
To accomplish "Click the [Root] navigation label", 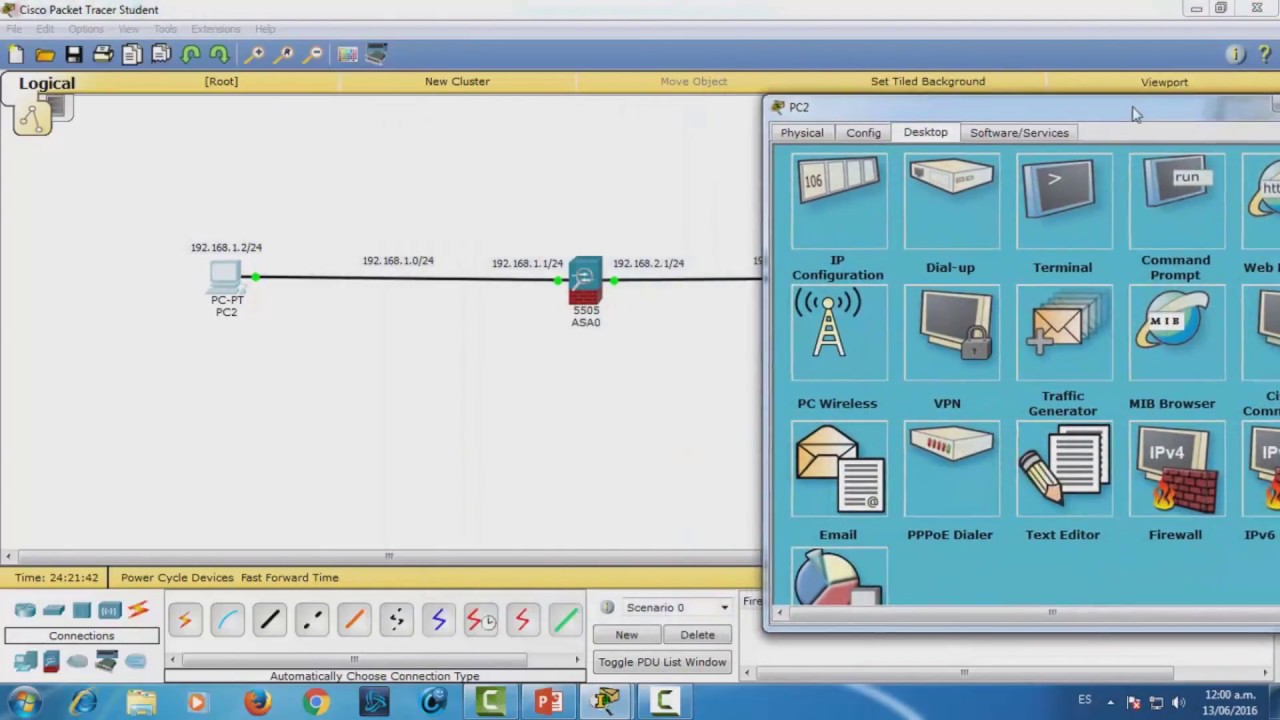I will tap(221, 81).
